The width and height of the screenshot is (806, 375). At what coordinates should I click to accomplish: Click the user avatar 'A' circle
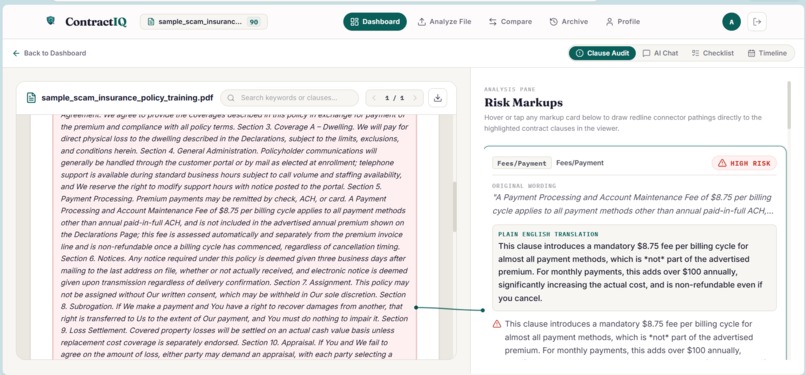(731, 22)
